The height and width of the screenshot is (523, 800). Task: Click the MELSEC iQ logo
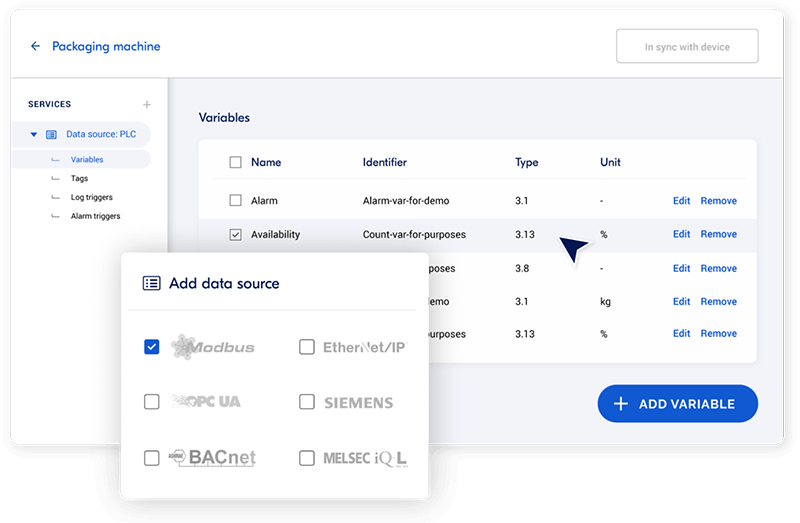click(x=364, y=458)
